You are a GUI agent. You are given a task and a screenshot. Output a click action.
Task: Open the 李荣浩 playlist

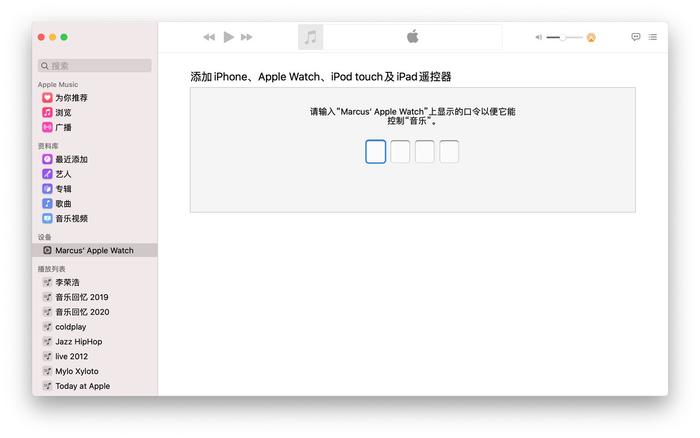[61, 282]
